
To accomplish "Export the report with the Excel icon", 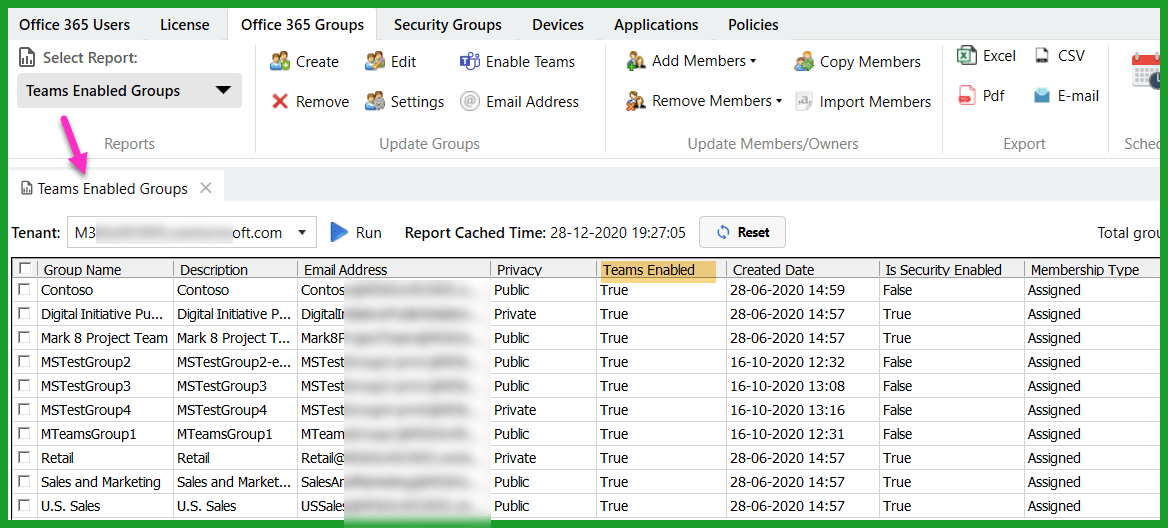I will (x=967, y=56).
